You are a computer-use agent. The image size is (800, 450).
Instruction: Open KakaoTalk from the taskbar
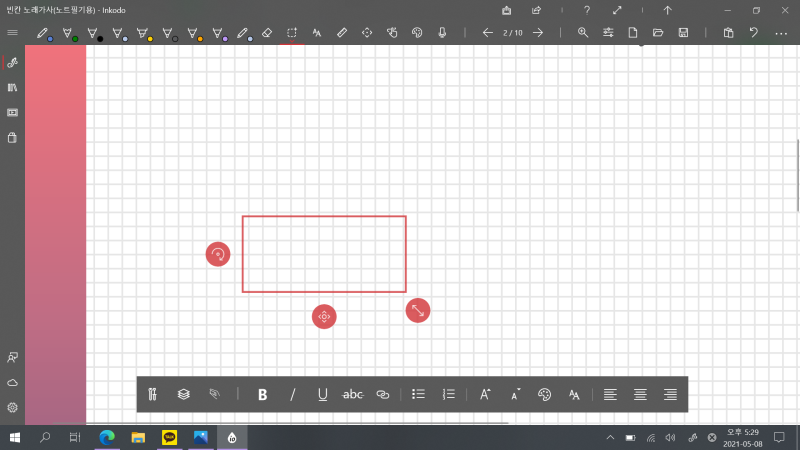coord(169,437)
